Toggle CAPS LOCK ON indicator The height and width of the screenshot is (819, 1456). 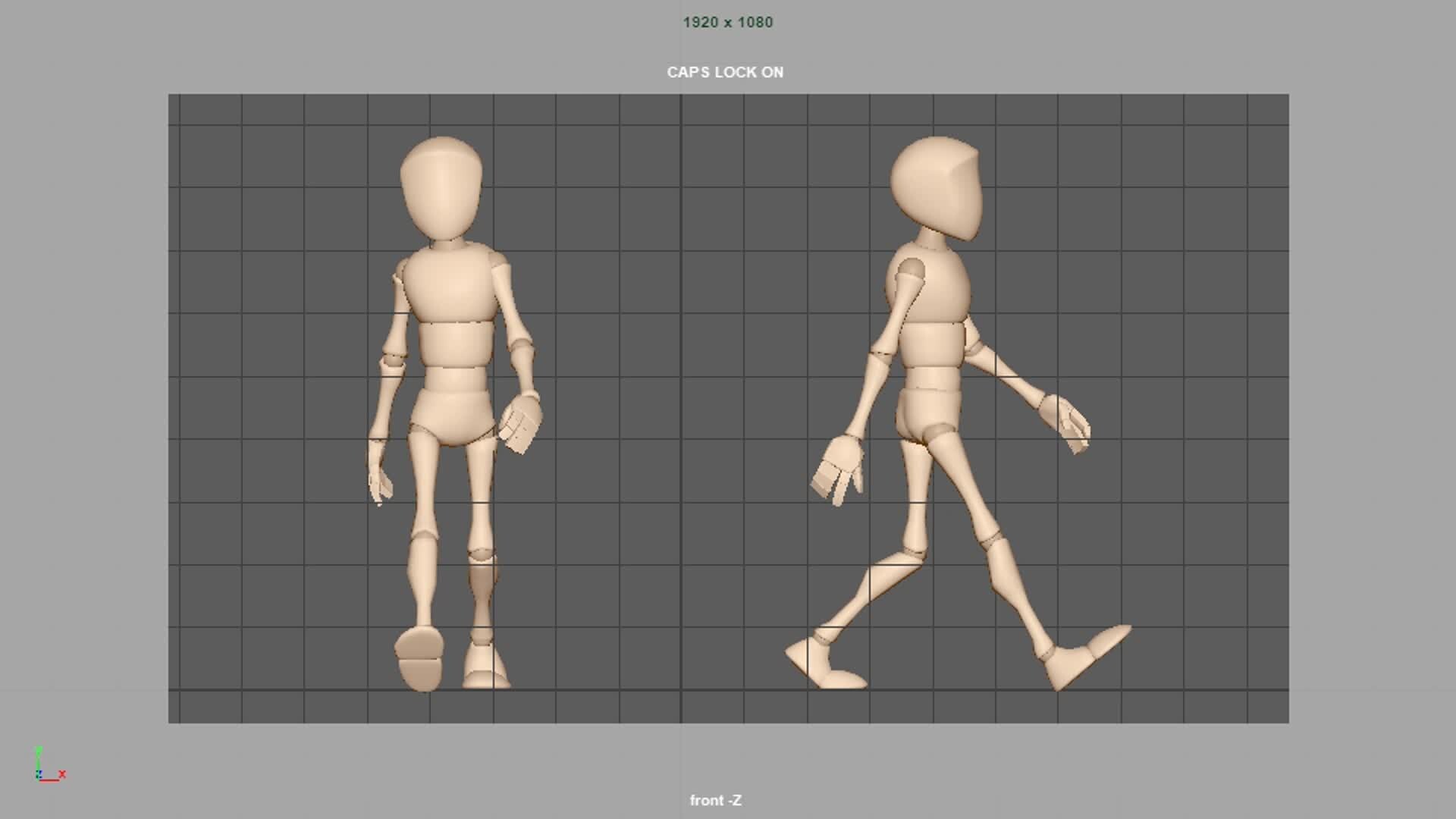[x=724, y=72]
